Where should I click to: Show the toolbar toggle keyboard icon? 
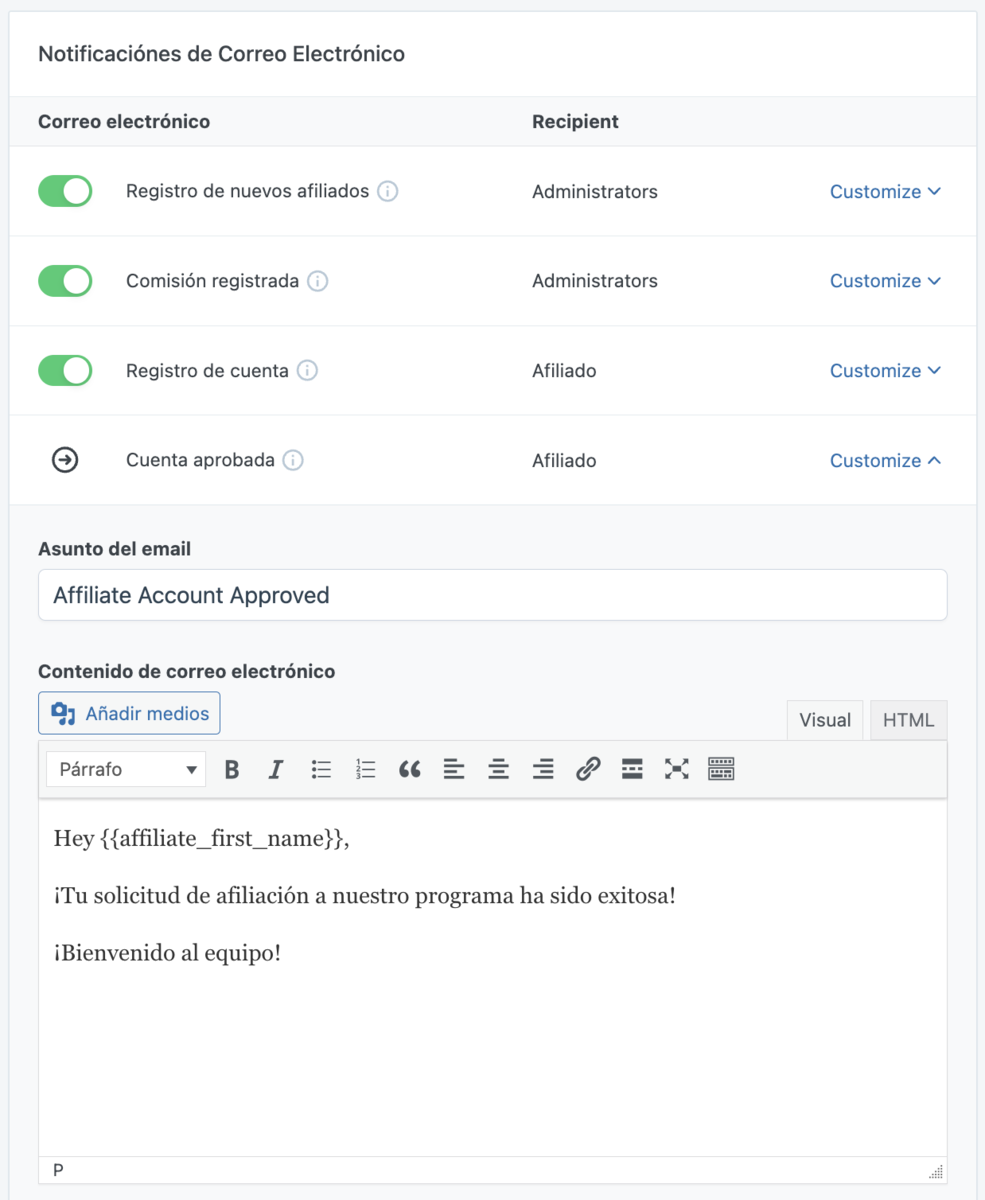click(721, 769)
